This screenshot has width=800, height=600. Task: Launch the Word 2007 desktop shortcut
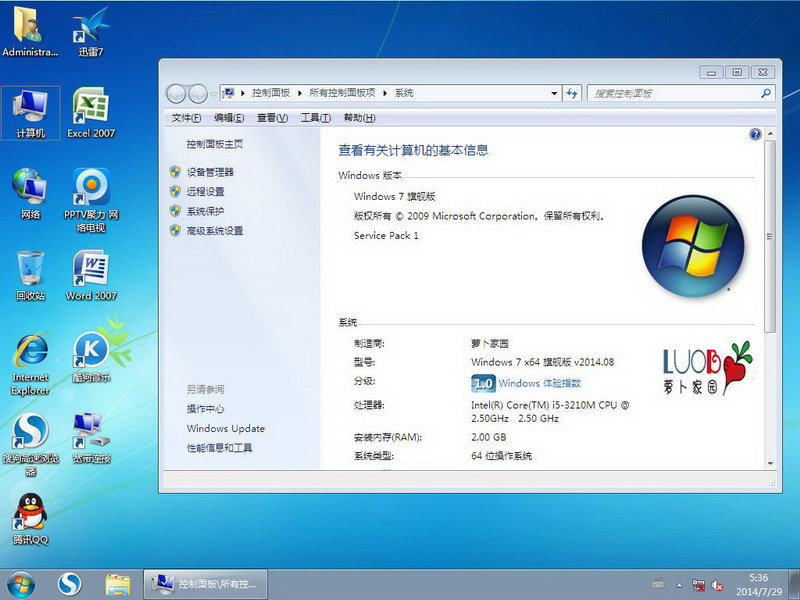pos(91,276)
